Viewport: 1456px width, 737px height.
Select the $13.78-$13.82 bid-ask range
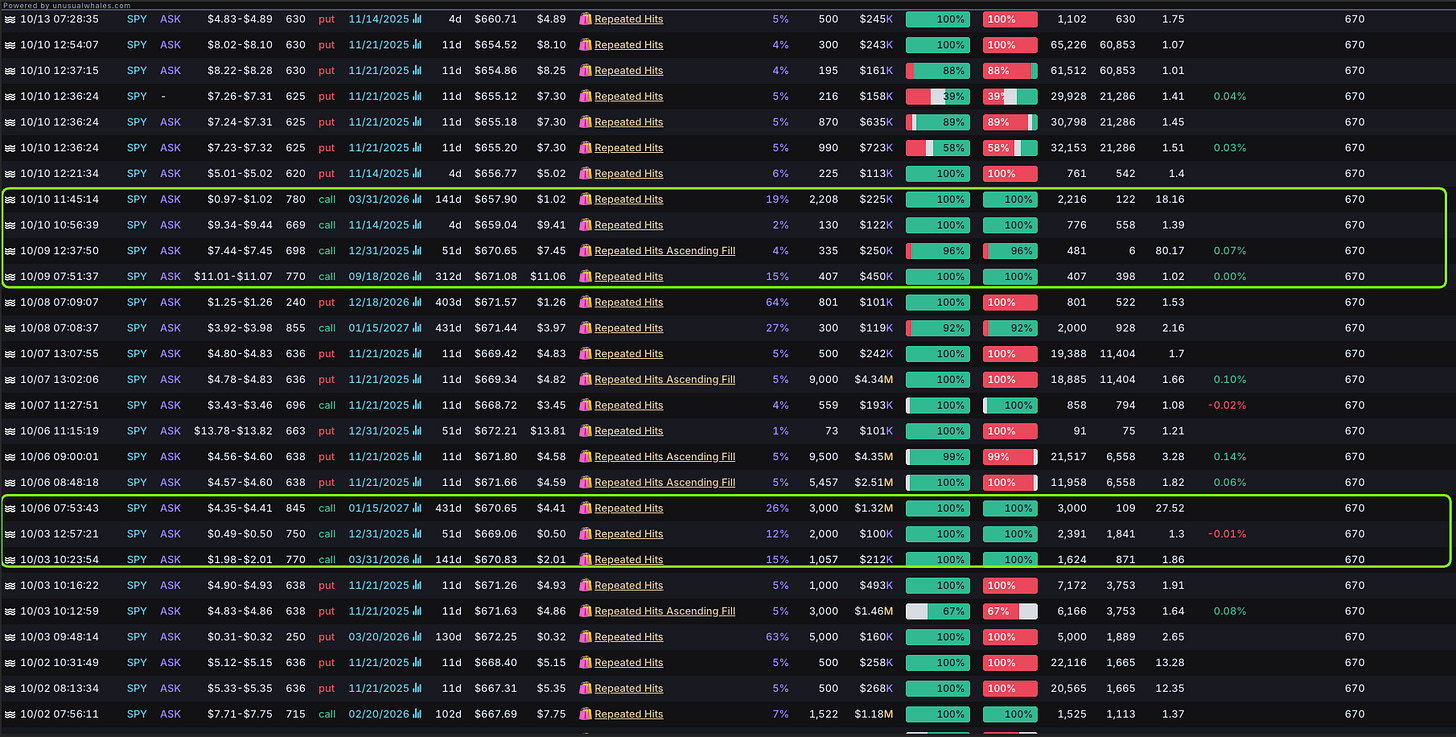[233, 431]
